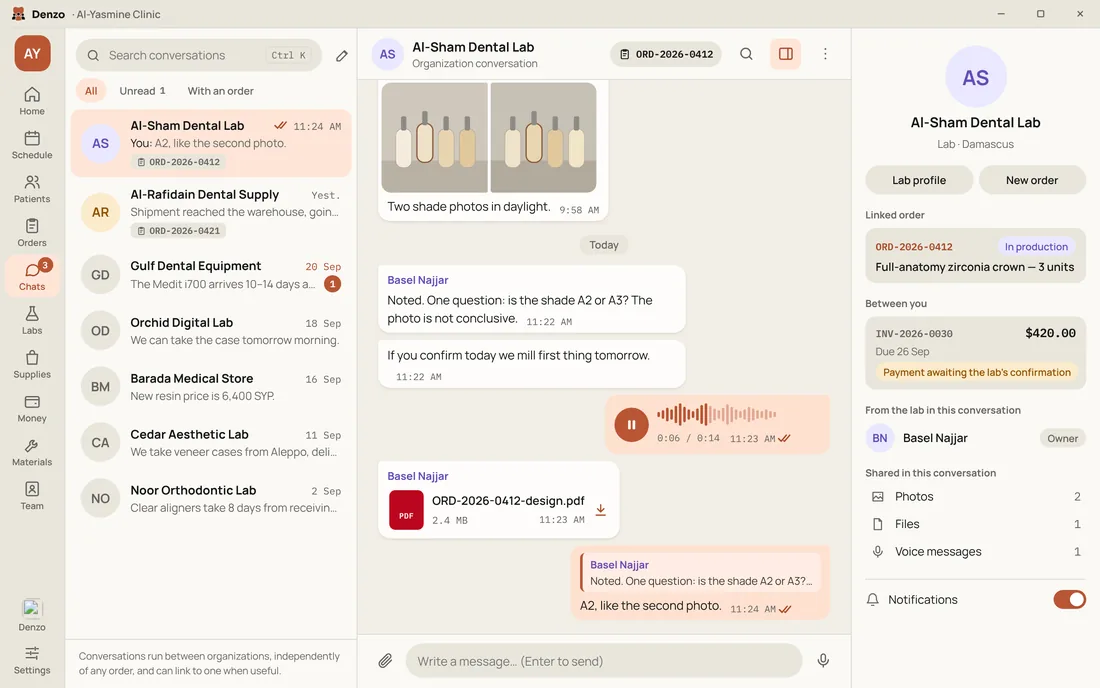Screen dimensions: 1100x688
Task: Open Home in the sidebar
Action: click(x=32, y=101)
